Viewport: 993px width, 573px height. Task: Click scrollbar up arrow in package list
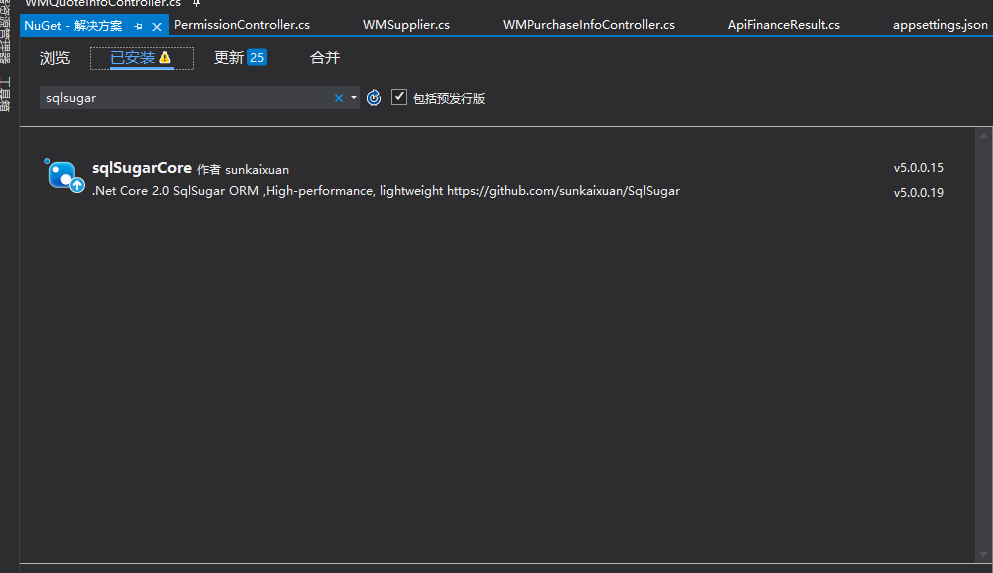click(983, 135)
